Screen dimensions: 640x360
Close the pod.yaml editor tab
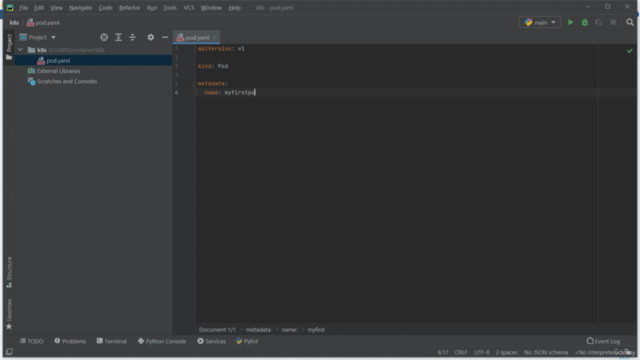[215, 37]
